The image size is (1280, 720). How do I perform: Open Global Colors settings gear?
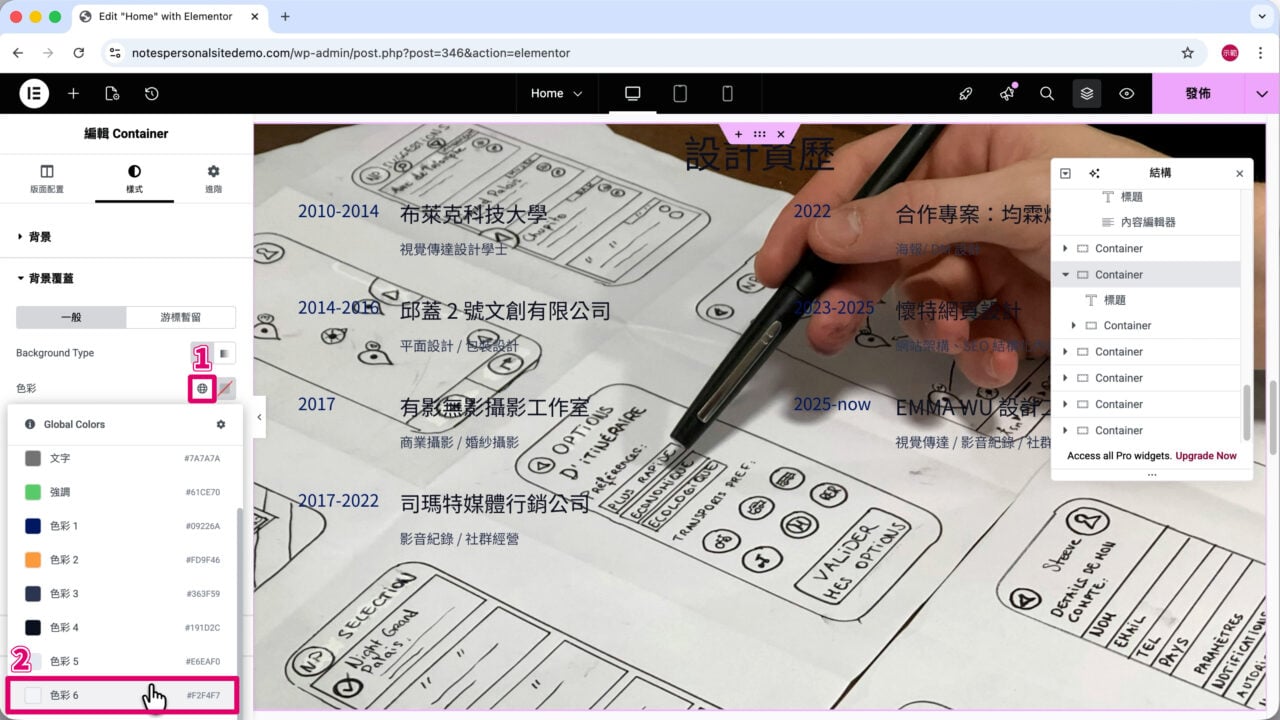click(221, 424)
